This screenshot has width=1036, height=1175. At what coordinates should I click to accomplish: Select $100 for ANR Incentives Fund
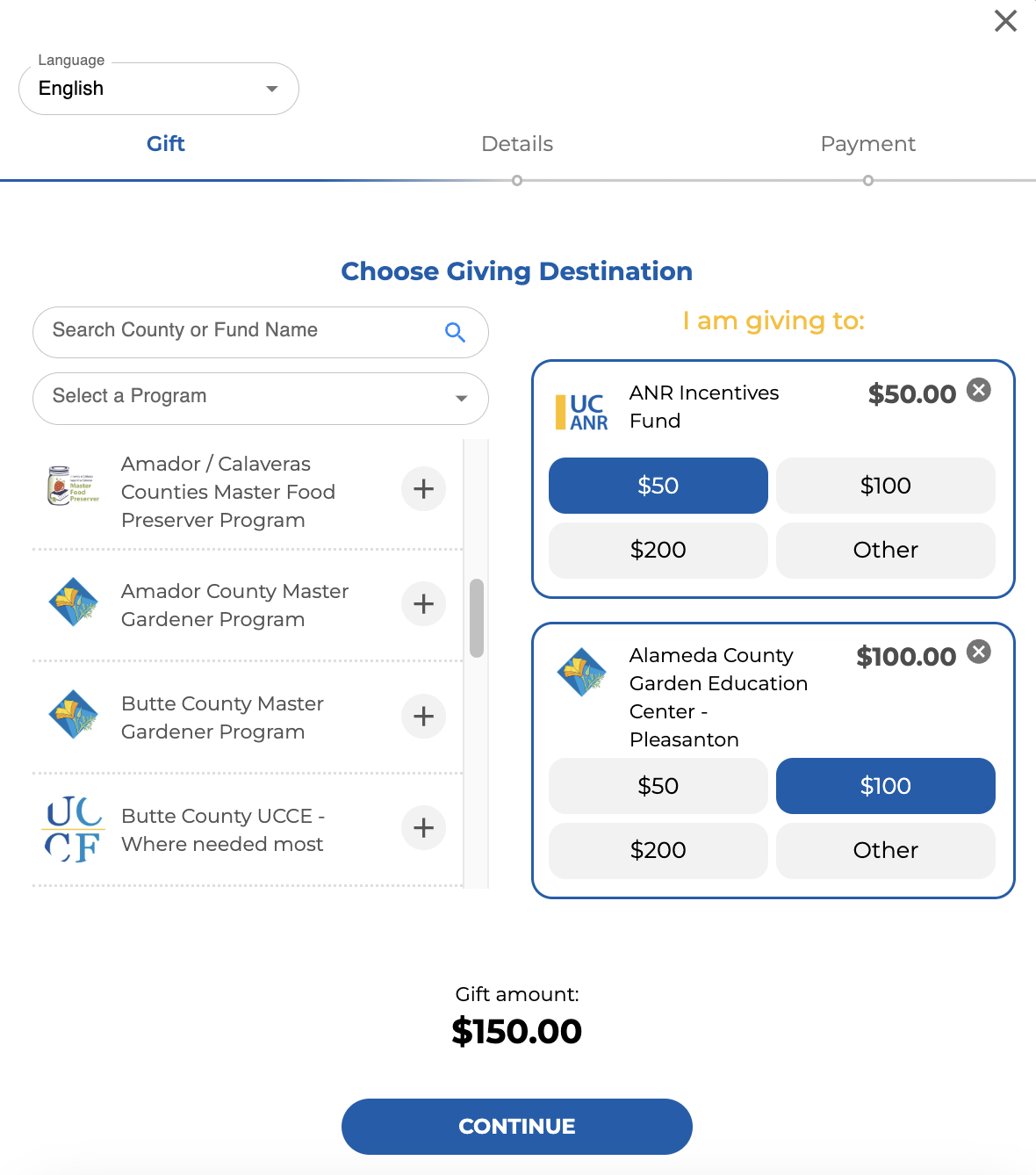click(x=886, y=486)
